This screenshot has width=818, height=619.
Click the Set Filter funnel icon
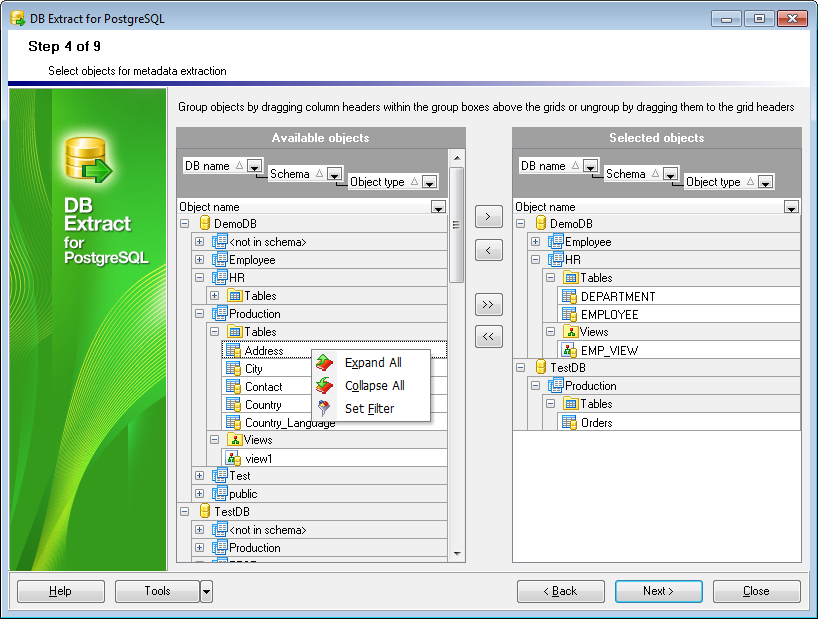(324, 408)
